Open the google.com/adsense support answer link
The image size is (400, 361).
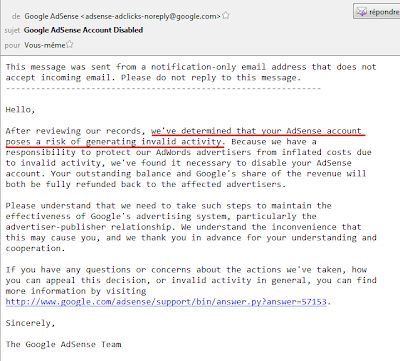point(166,302)
